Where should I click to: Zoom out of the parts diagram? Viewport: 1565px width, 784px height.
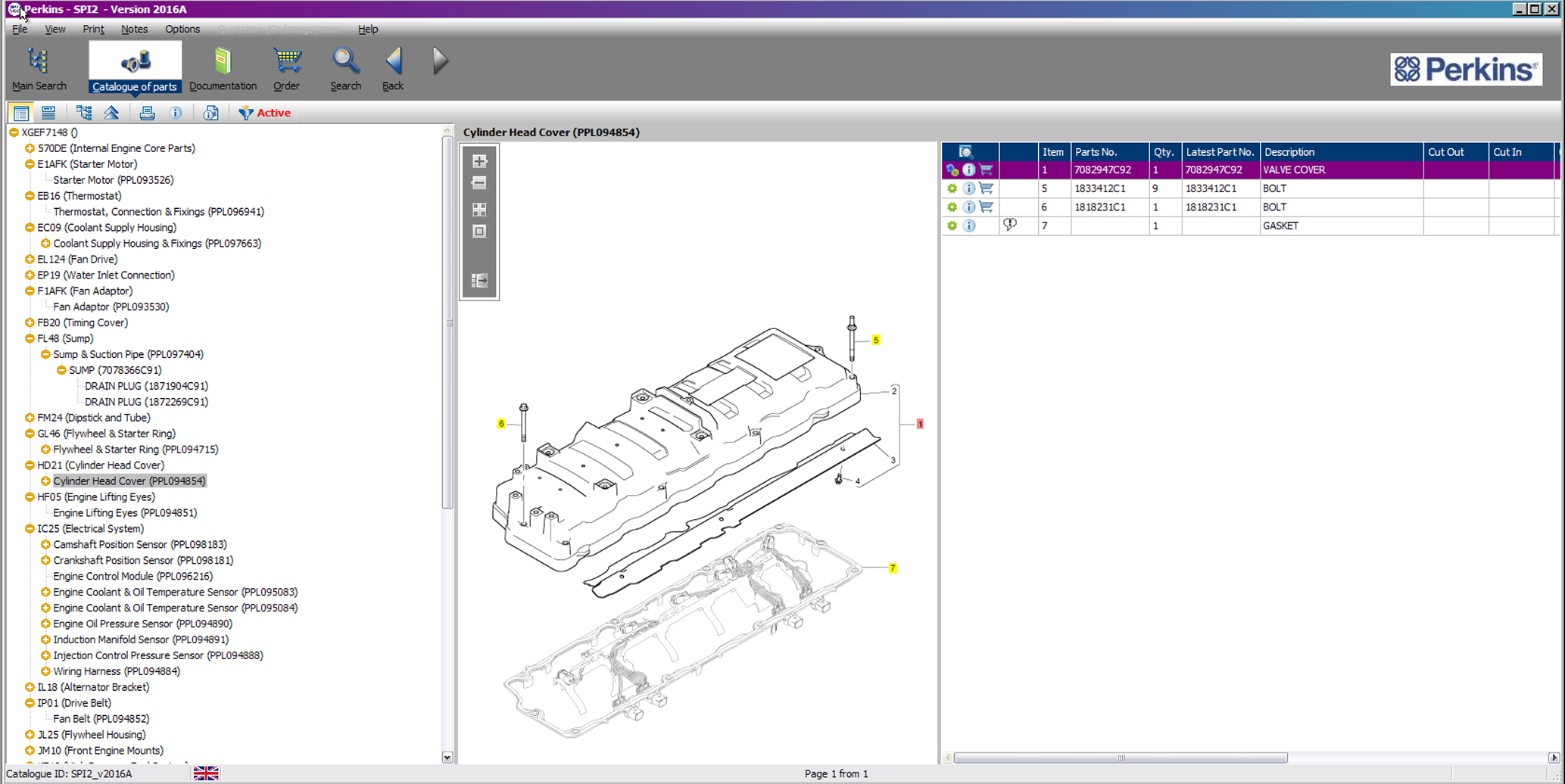click(x=479, y=183)
